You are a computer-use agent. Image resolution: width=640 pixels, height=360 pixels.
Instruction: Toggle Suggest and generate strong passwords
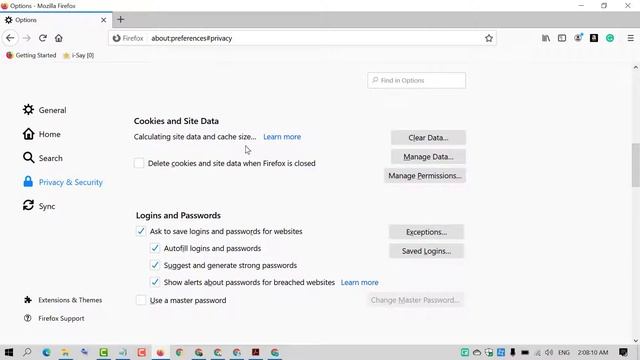(155, 265)
